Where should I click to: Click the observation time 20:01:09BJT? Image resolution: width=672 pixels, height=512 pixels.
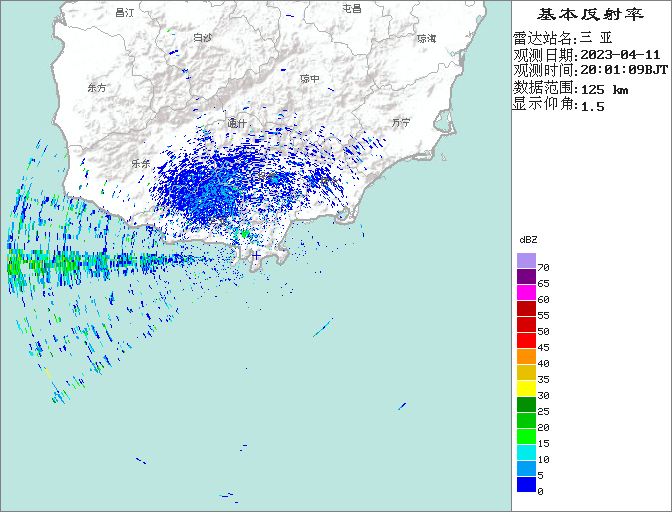pyautogui.click(x=624, y=70)
